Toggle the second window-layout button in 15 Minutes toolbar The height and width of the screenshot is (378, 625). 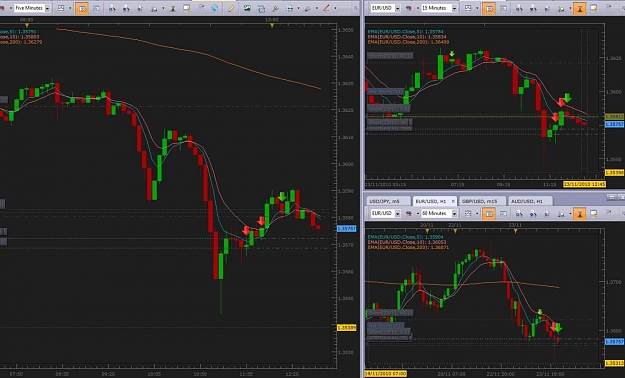(x=503, y=8)
